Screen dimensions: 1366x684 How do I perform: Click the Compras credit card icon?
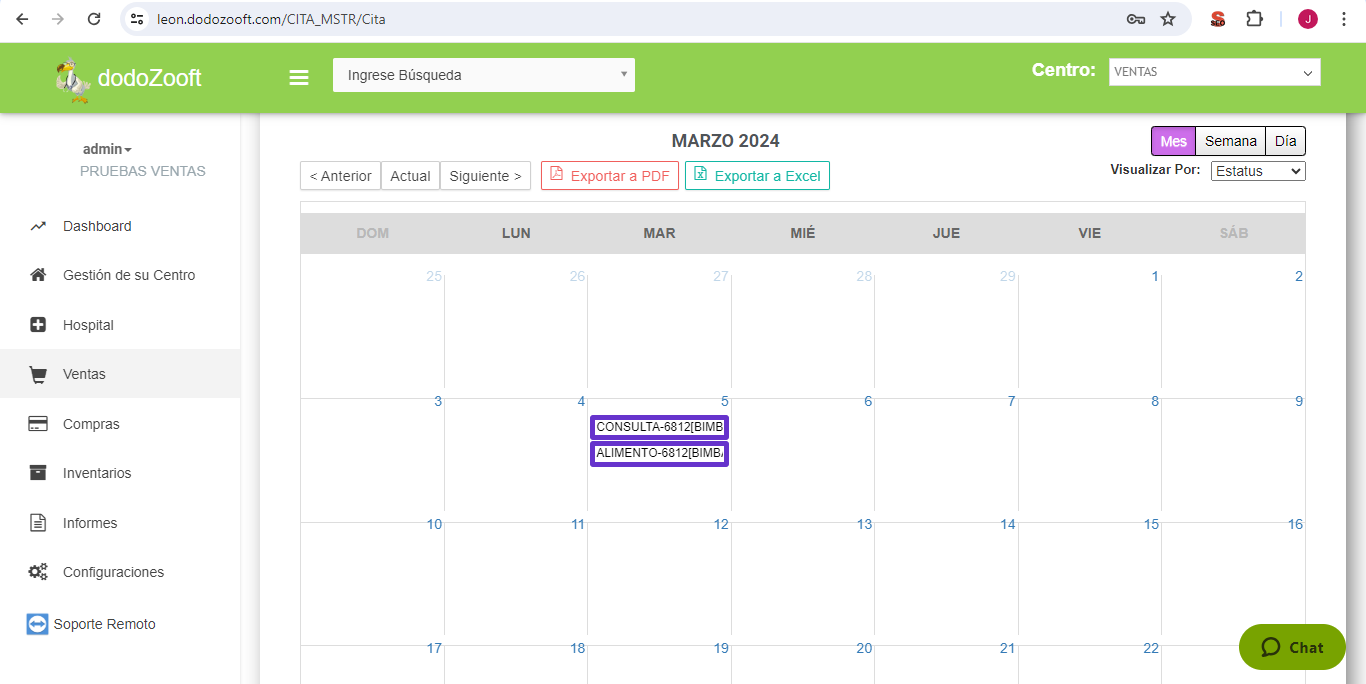[x=38, y=424]
